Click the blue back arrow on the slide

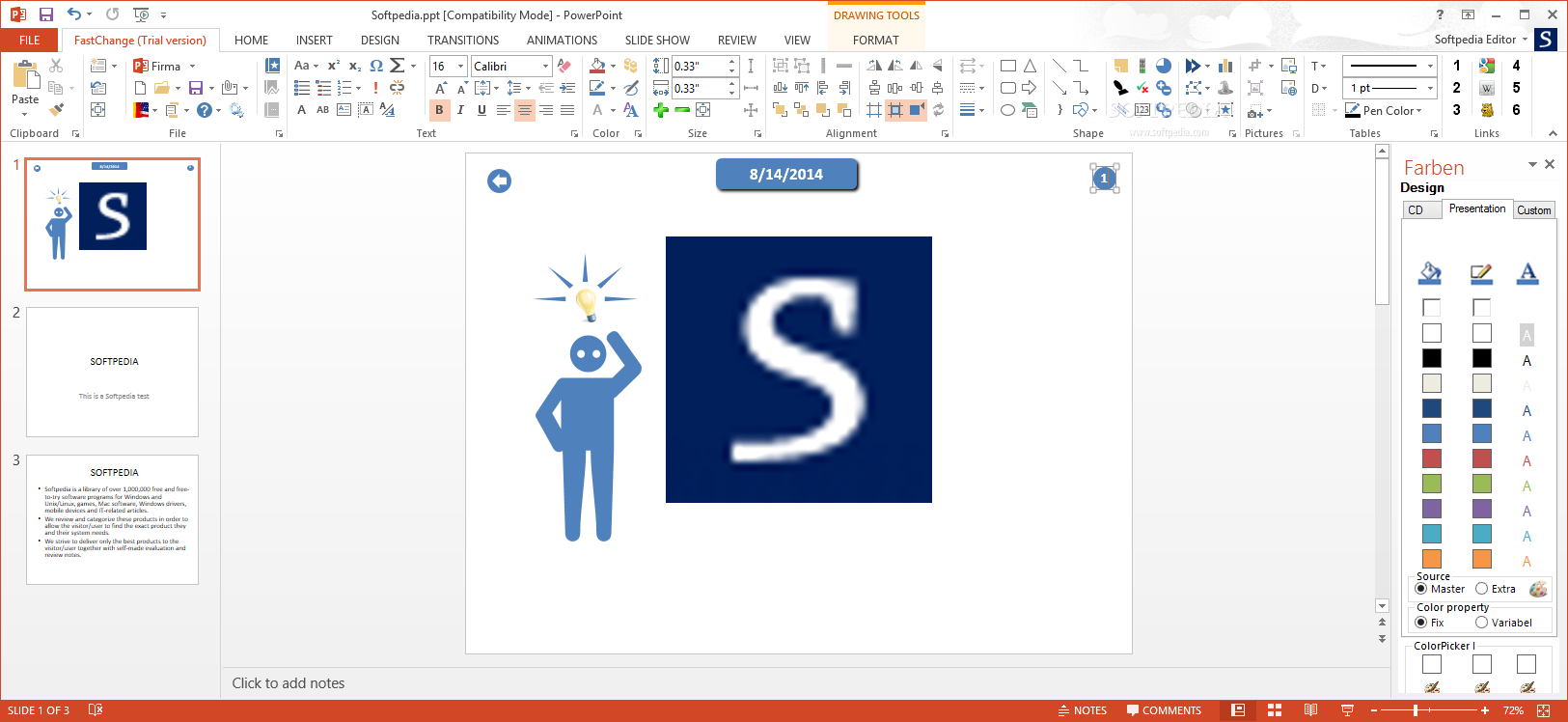(499, 180)
